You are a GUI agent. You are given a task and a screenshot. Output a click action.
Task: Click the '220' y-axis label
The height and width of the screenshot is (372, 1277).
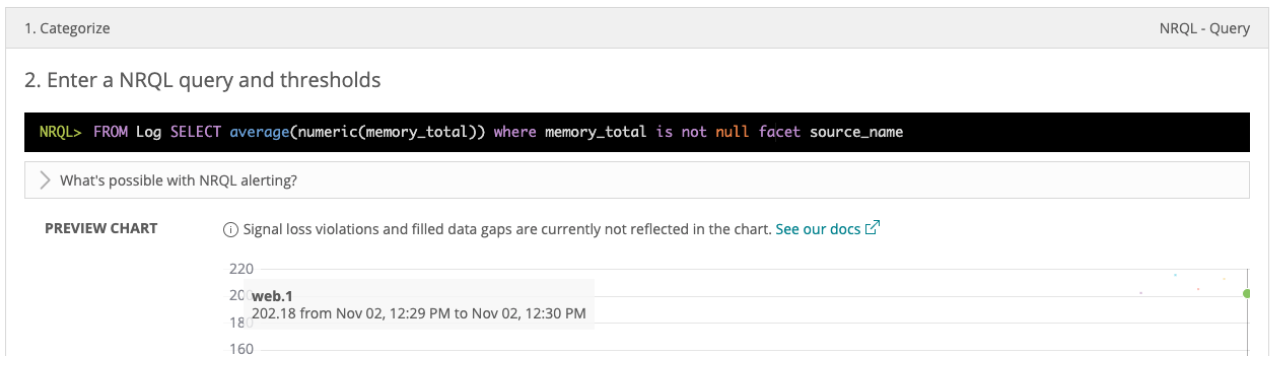click(242, 269)
